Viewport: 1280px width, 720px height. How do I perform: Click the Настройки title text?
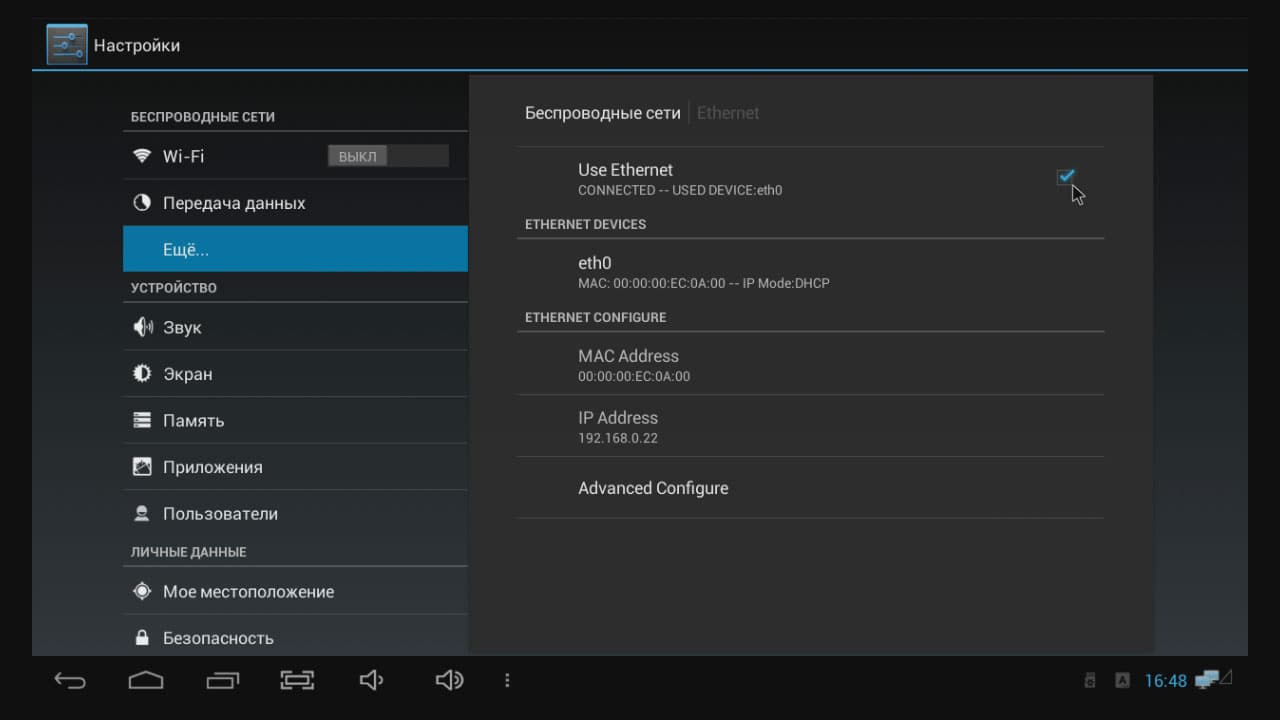[x=137, y=46]
